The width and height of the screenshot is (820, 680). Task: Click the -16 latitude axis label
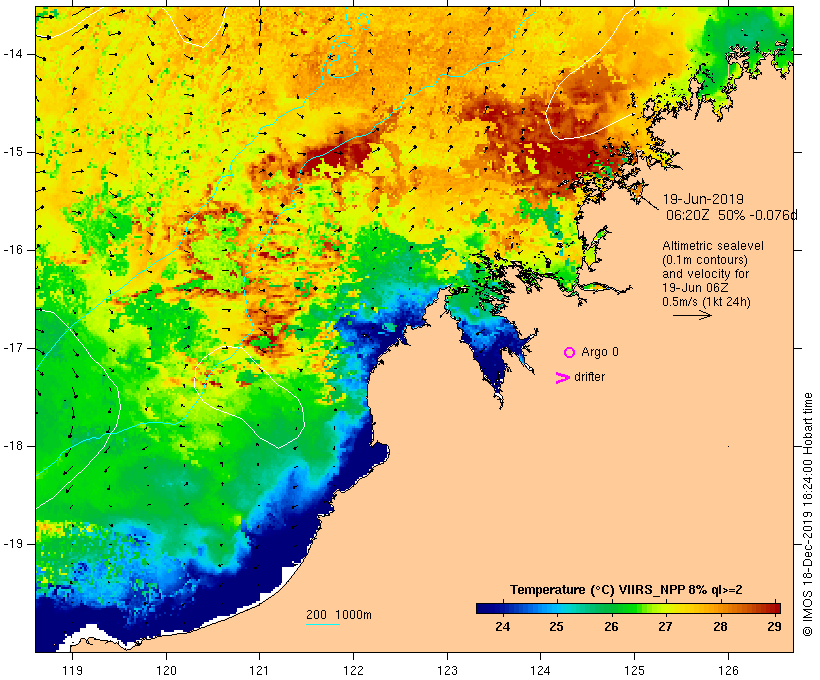click(13, 250)
